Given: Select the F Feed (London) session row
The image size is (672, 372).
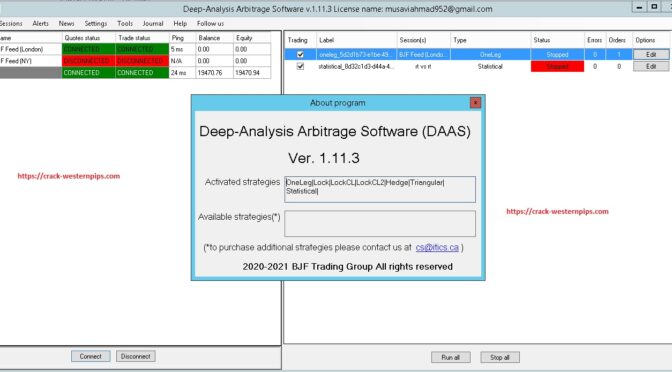Looking at the screenshot, I should 135,49.
